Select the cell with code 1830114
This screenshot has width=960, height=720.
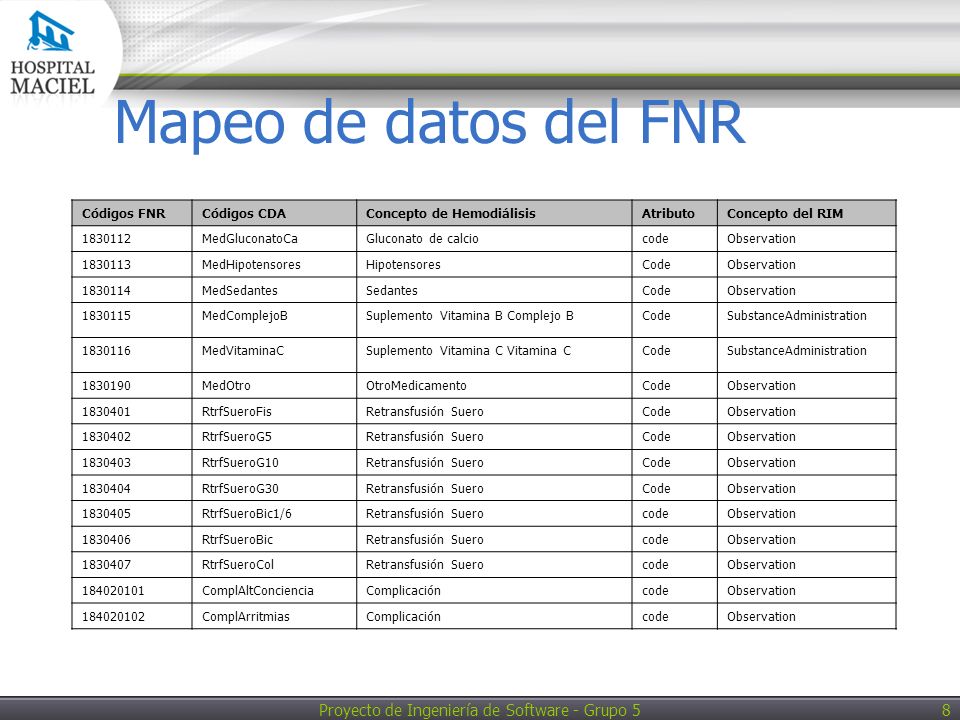point(132,290)
